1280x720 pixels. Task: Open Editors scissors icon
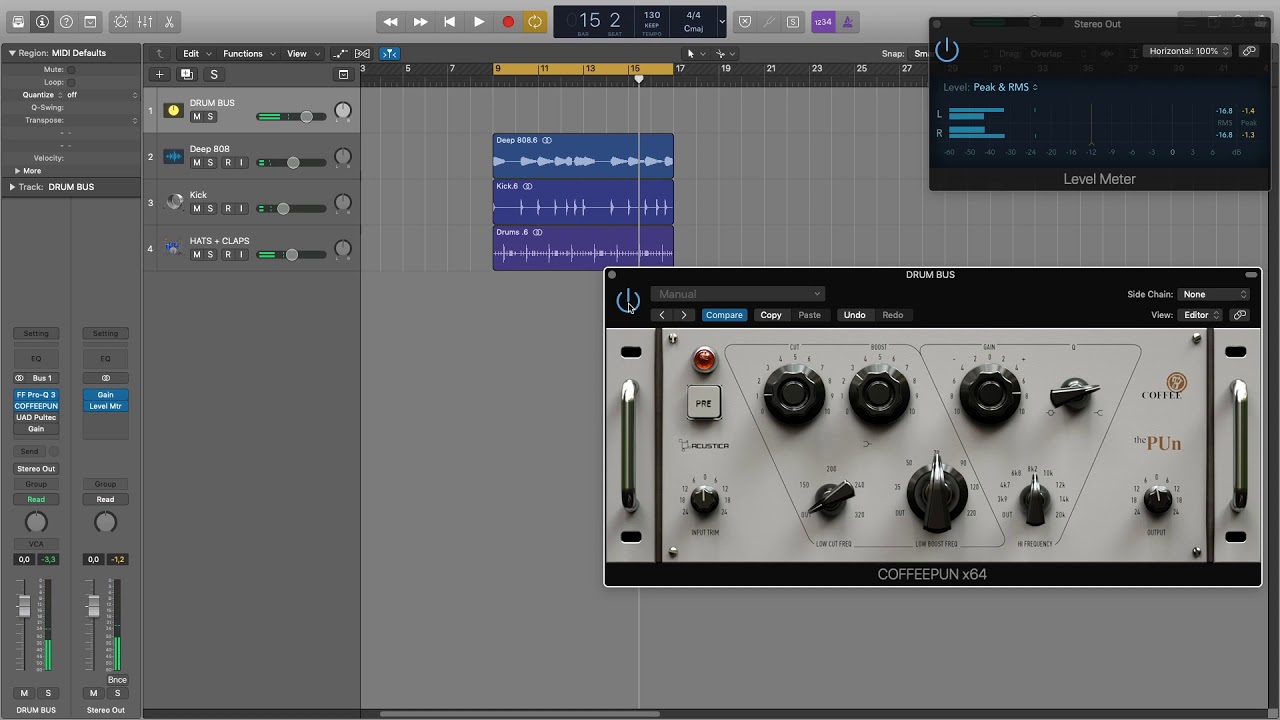pyautogui.click(x=169, y=21)
